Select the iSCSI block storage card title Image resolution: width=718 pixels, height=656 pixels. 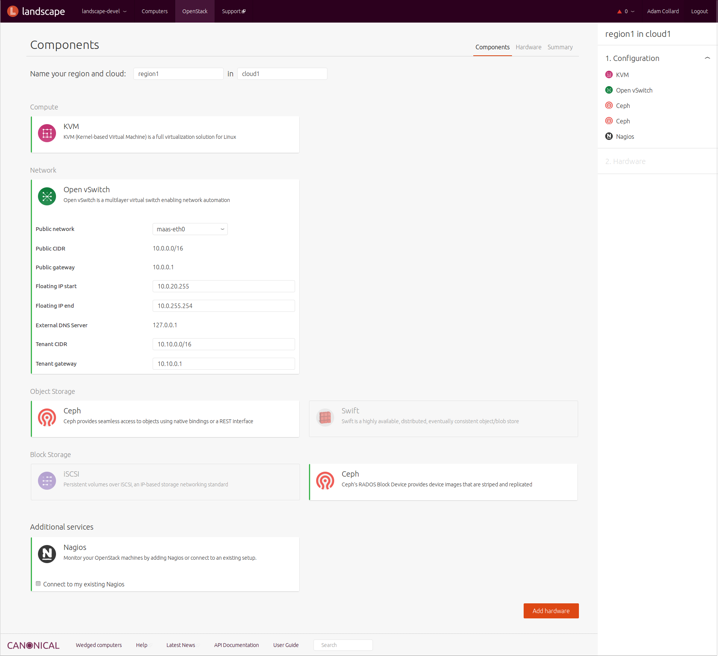71,474
